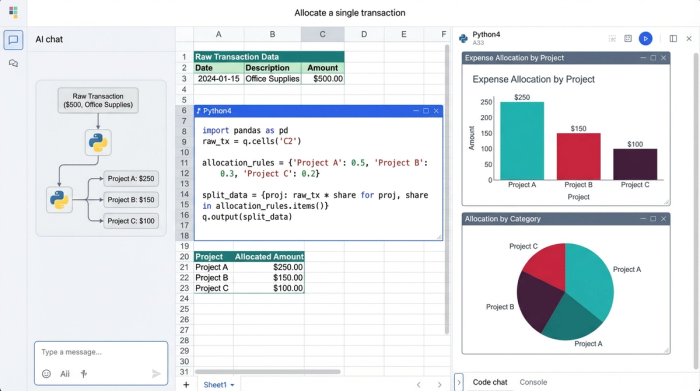Click the collapse-output icon in code panel header
The width and height of the screenshot is (700, 391).
click(x=612, y=39)
